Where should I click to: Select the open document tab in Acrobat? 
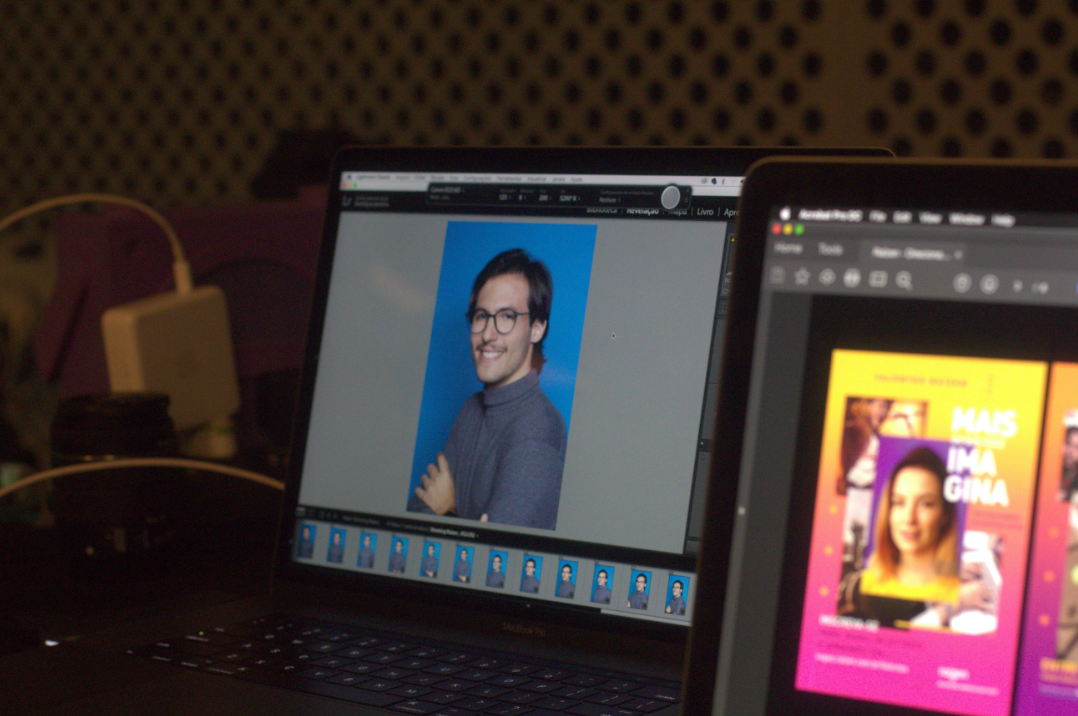[x=914, y=254]
